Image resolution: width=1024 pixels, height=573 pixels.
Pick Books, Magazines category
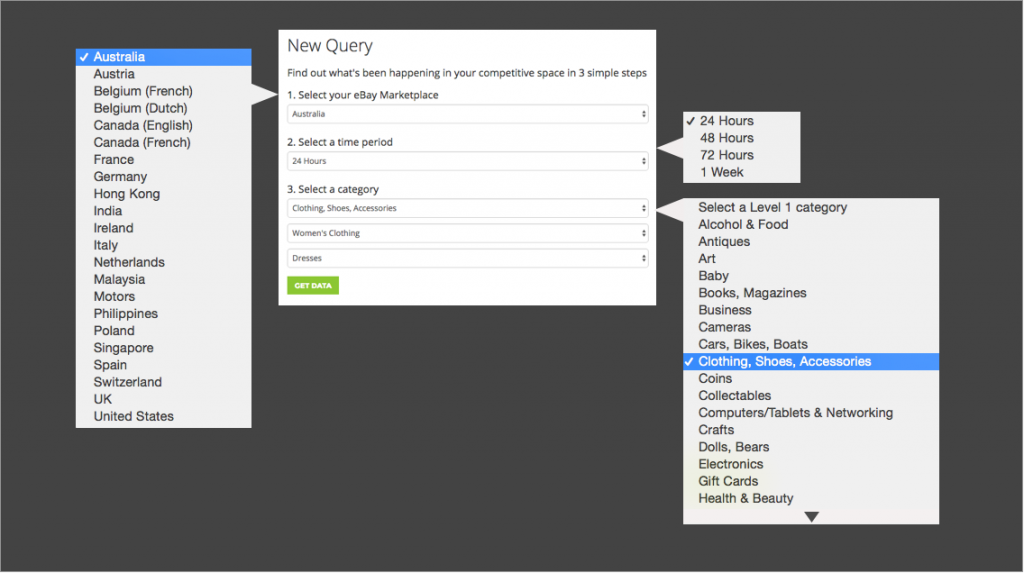pos(811,293)
